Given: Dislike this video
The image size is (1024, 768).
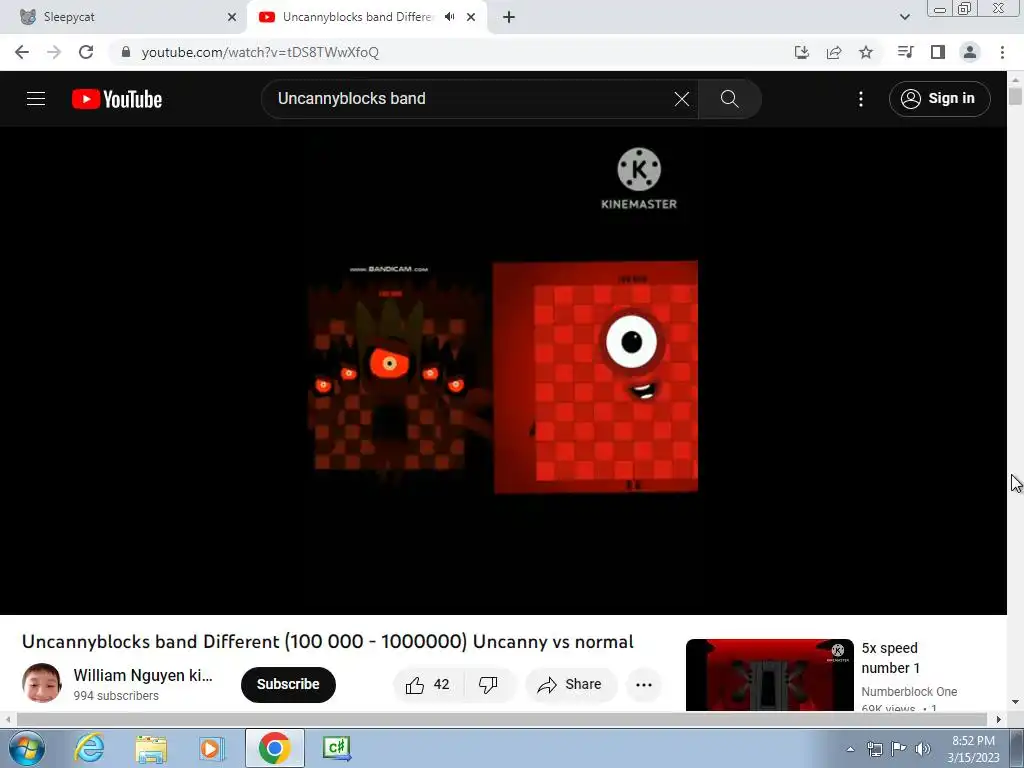Looking at the screenshot, I should pos(488,684).
